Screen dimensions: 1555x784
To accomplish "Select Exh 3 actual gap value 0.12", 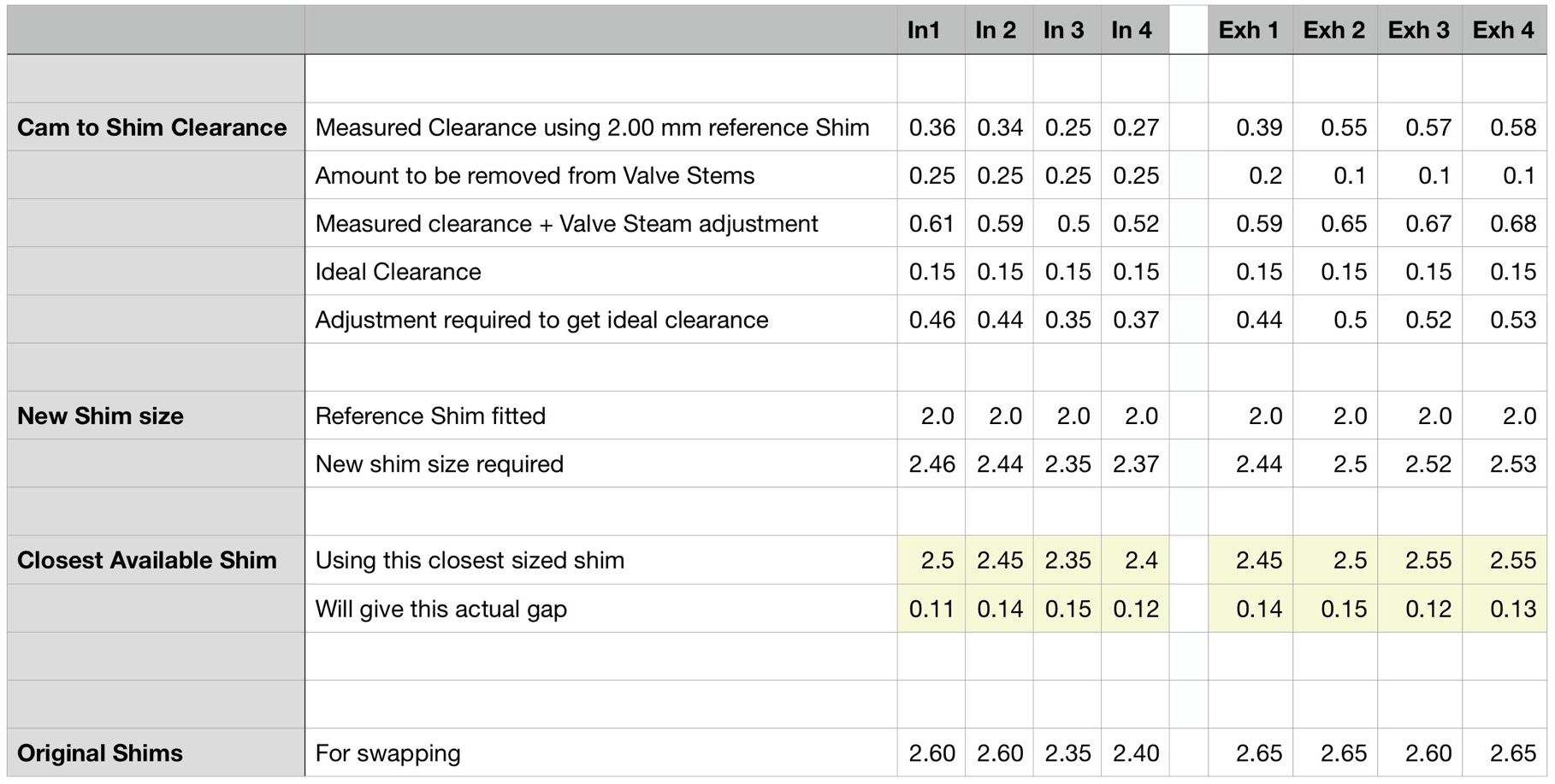I will pyautogui.click(x=1428, y=609).
